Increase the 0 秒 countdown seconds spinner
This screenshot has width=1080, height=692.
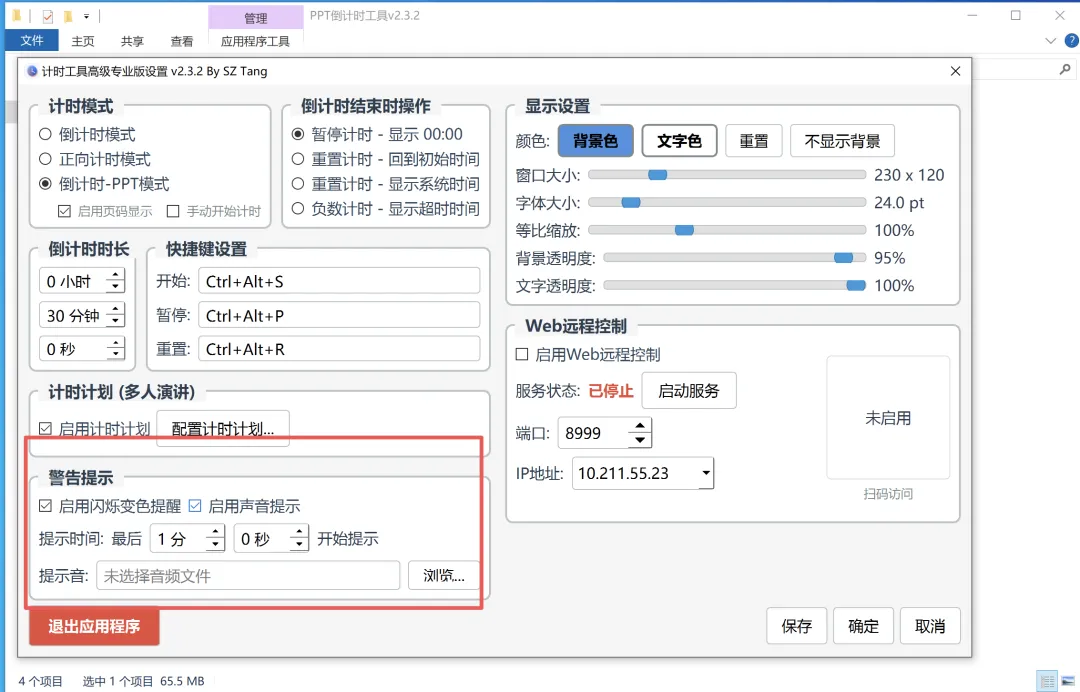[x=115, y=343]
